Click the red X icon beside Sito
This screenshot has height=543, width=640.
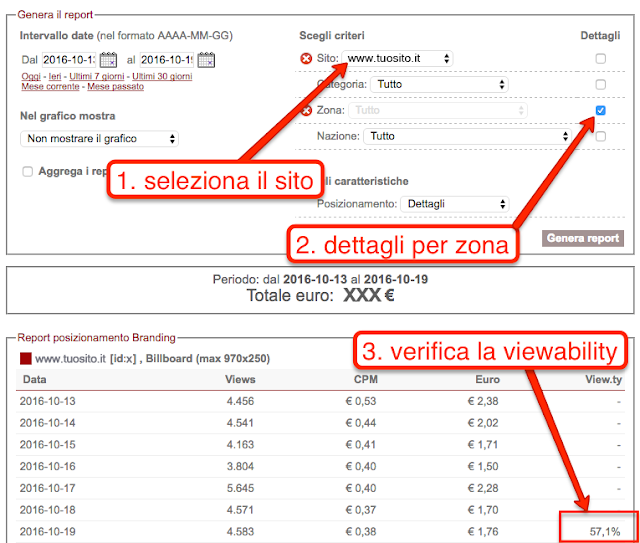pos(306,59)
